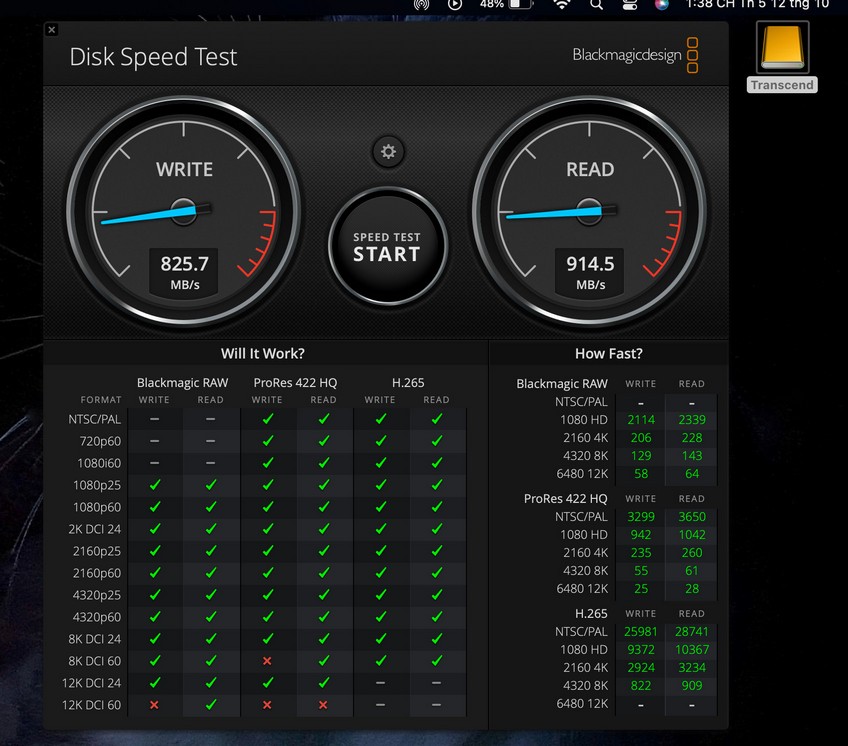Screen dimensions: 848x746
Task: Click the ProRes 422 HQ column header in Will It Work
Action: coord(295,383)
